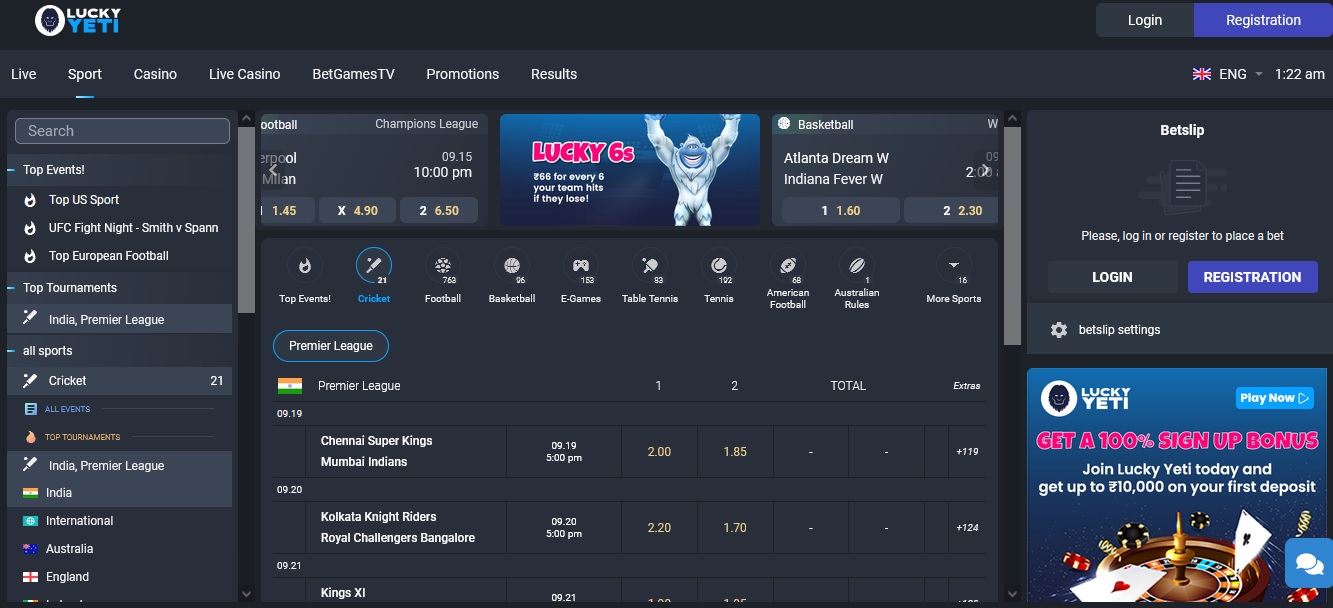Click the International globe icon

point(30,521)
